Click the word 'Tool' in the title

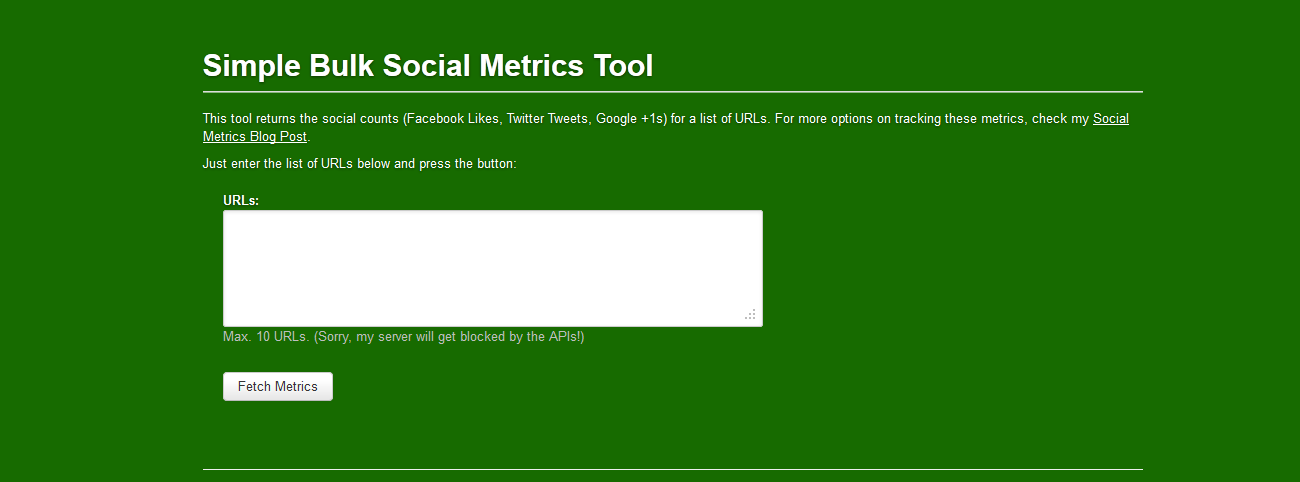coord(623,66)
